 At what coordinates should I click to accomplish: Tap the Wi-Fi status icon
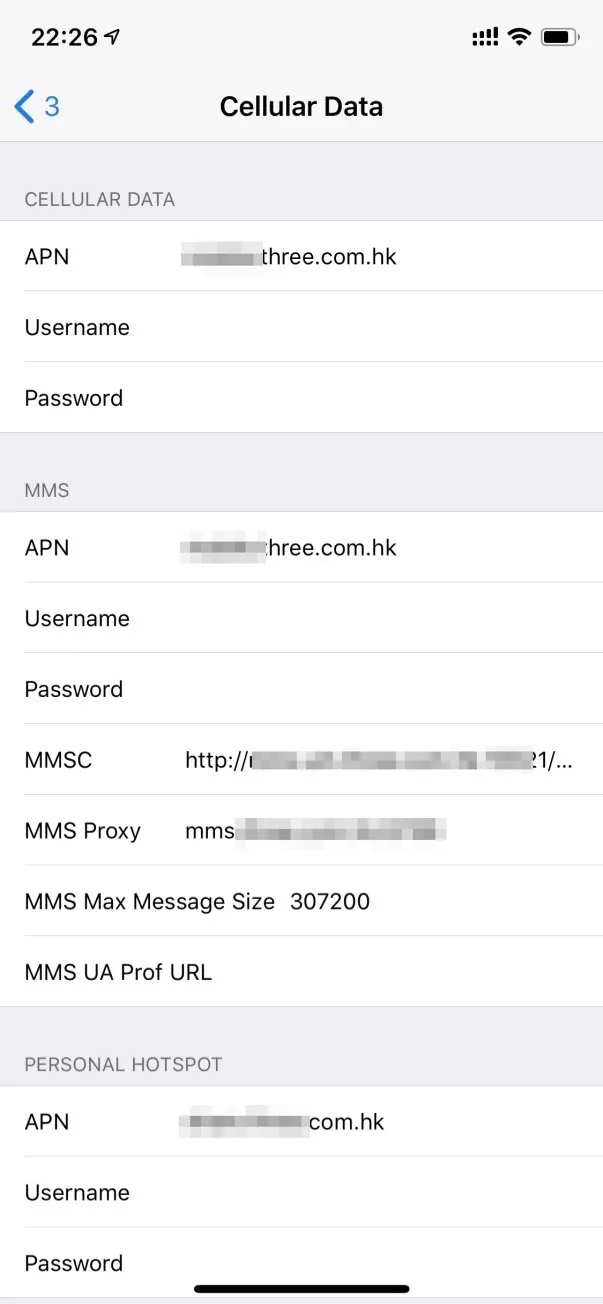coord(518,37)
